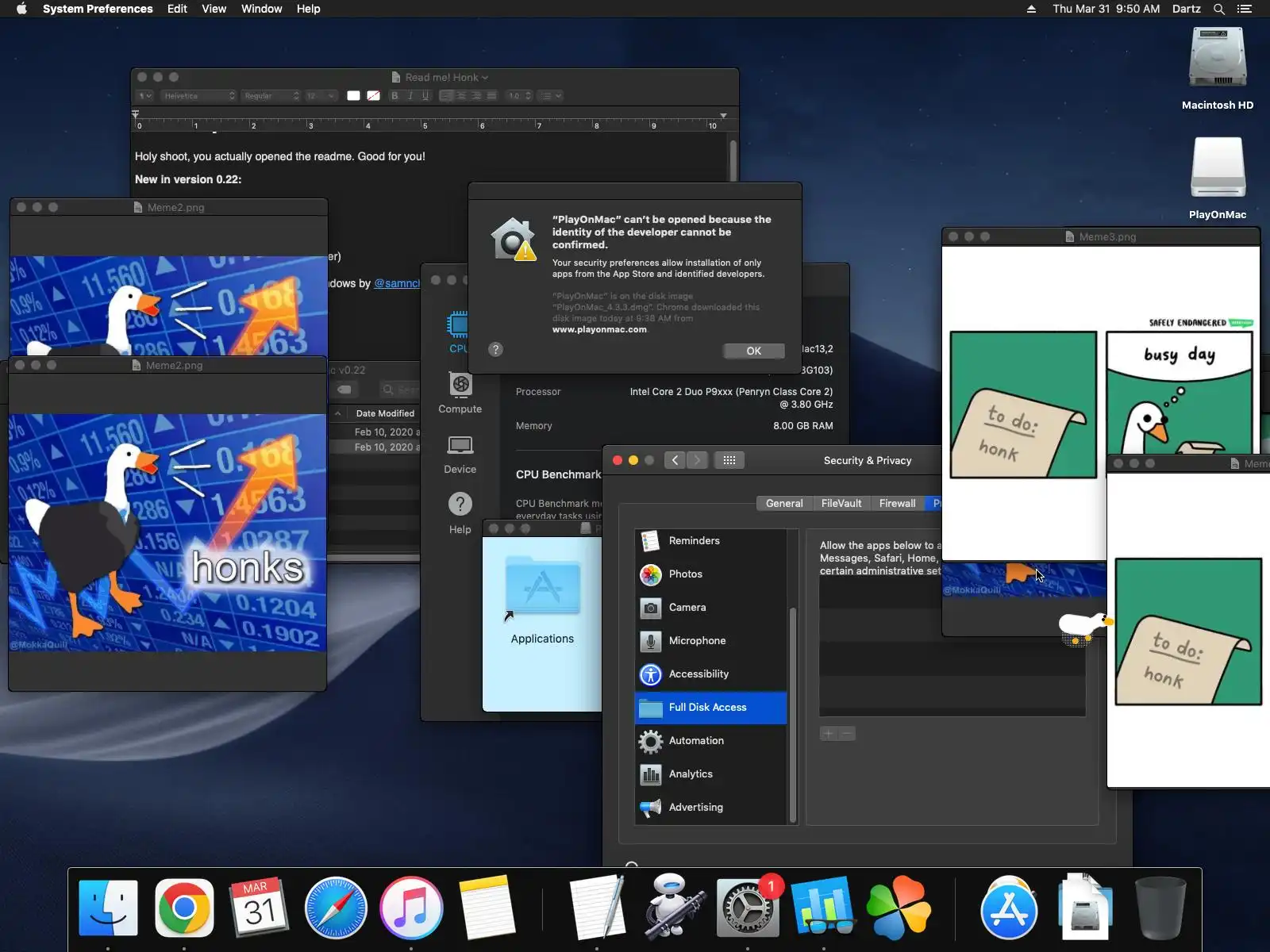
Task: Click OK in the PlayOnMac alert
Action: point(753,351)
